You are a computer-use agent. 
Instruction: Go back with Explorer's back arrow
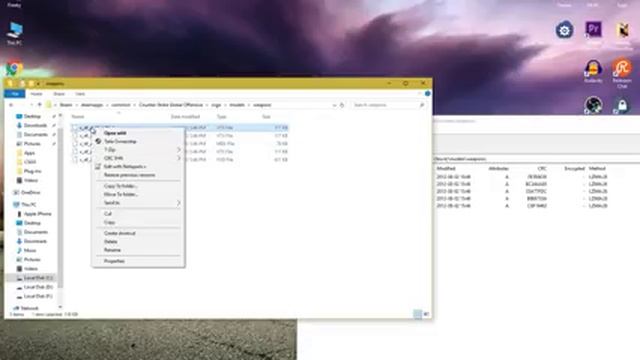coord(11,105)
